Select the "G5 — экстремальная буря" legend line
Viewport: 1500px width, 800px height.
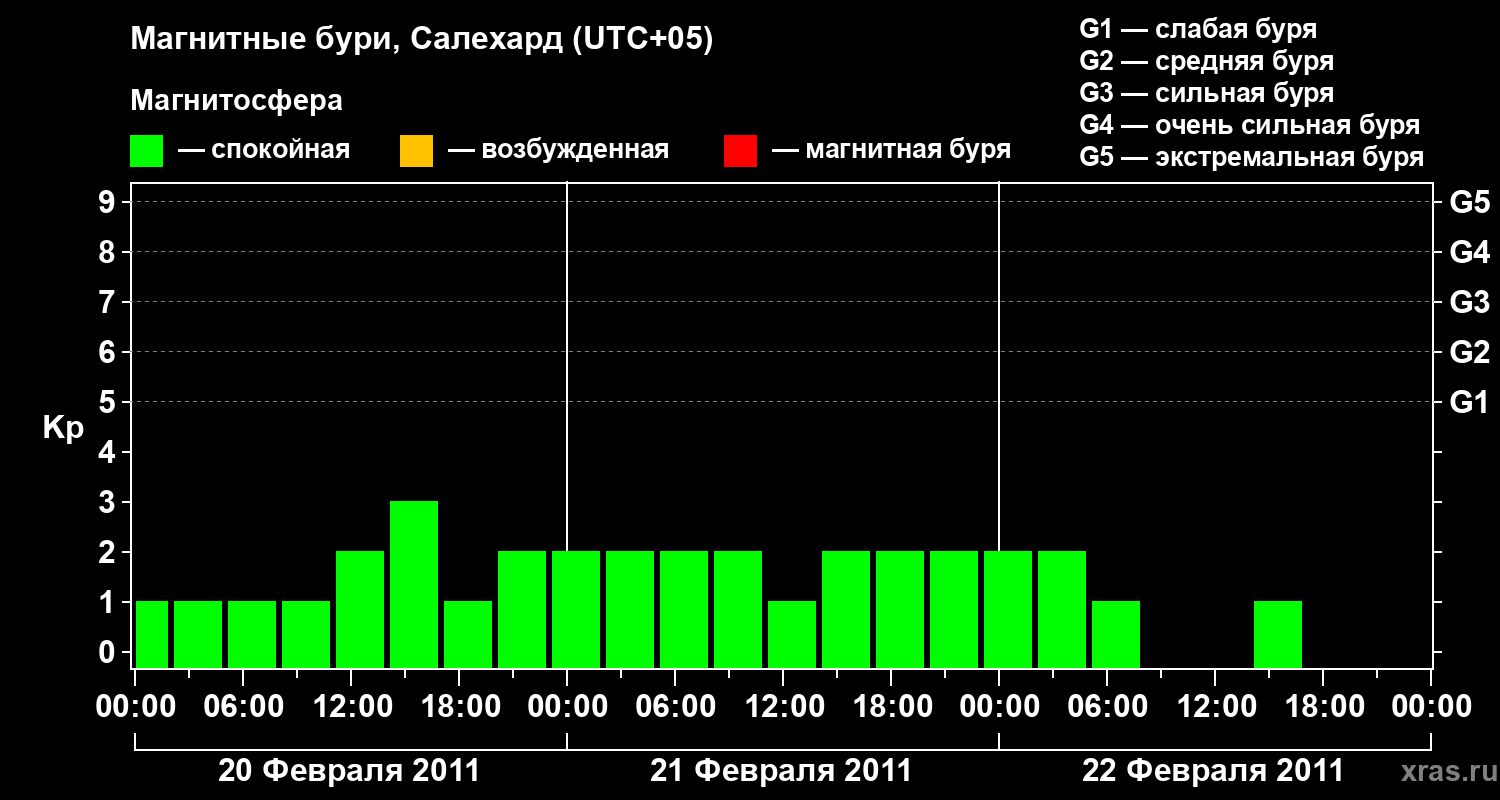tap(1252, 157)
